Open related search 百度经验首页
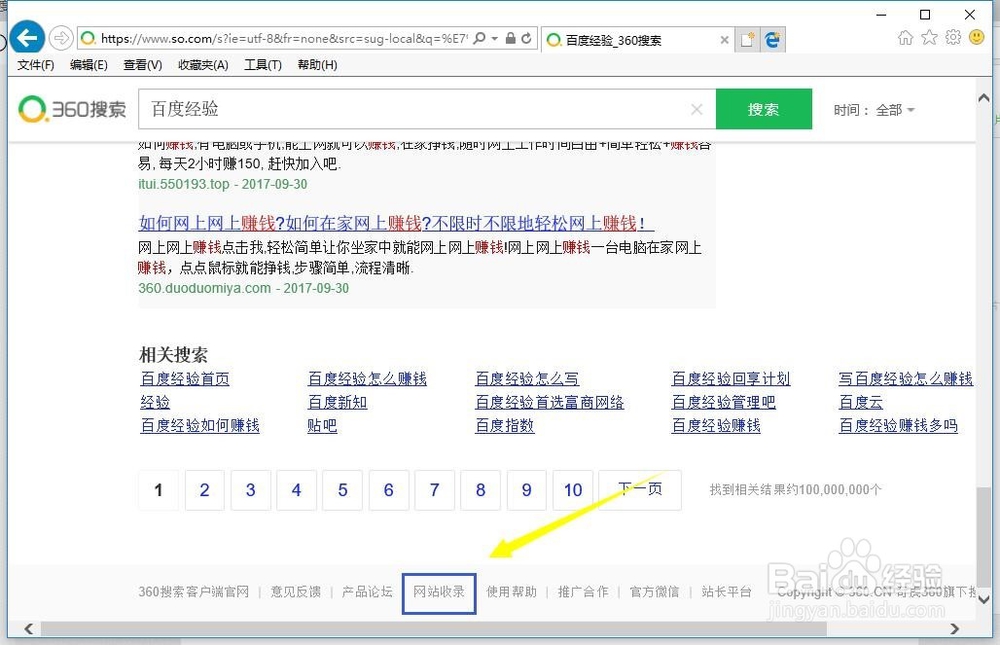This screenshot has width=1000, height=645. 185,379
